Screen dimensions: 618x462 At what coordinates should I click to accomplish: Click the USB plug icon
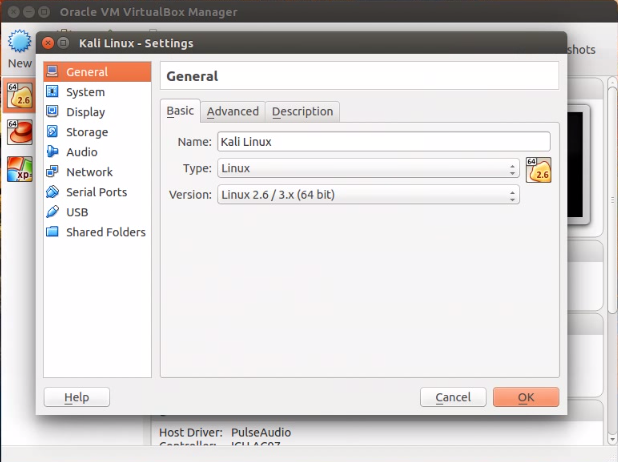point(52,212)
